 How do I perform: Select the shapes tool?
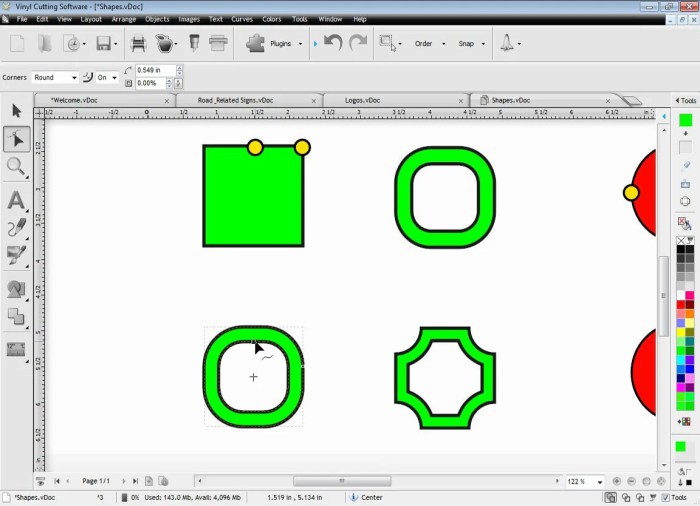[x=17, y=289]
